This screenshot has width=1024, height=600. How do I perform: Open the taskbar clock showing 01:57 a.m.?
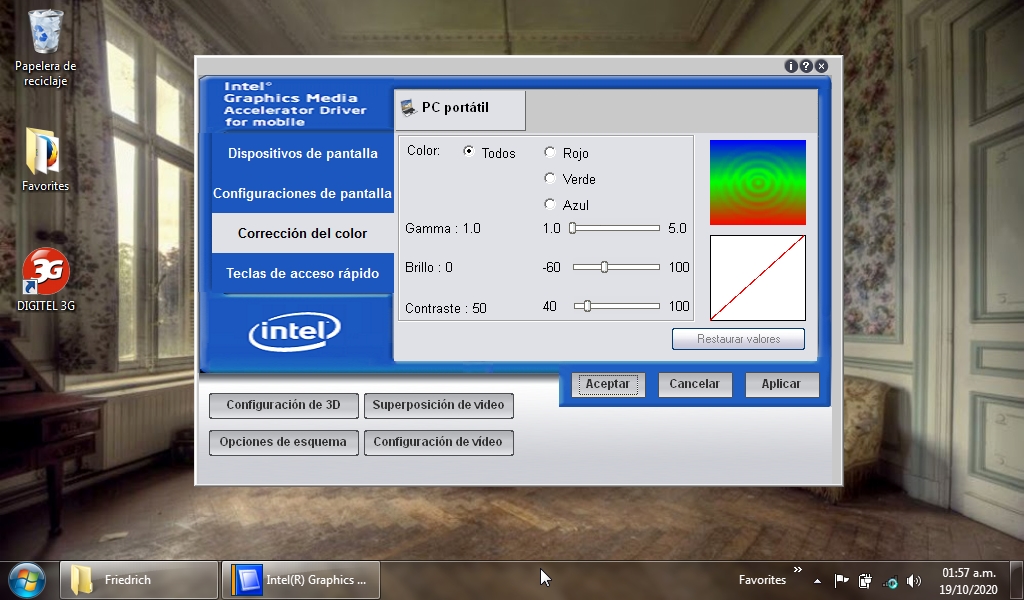pos(968,580)
